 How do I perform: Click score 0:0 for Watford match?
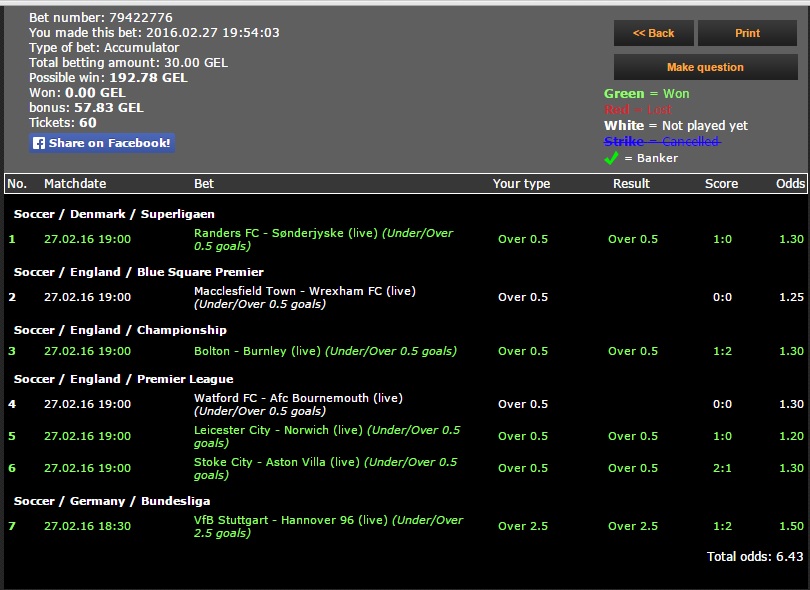(722, 404)
